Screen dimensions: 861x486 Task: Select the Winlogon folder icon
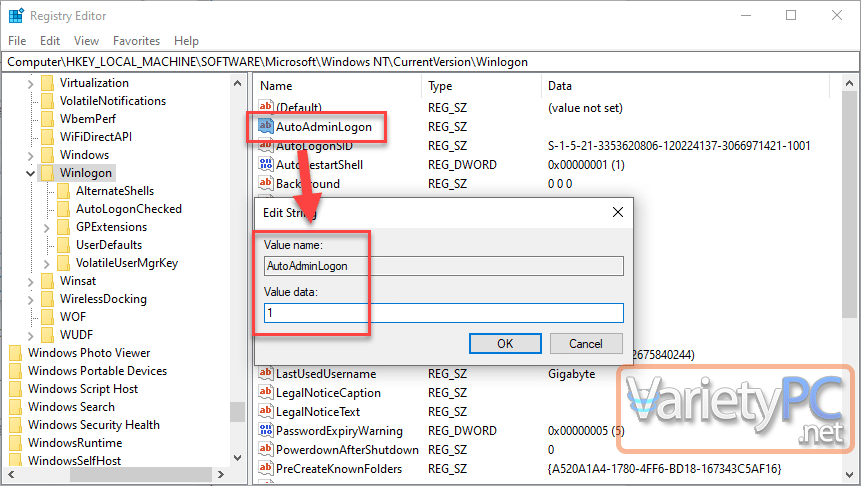[x=48, y=173]
